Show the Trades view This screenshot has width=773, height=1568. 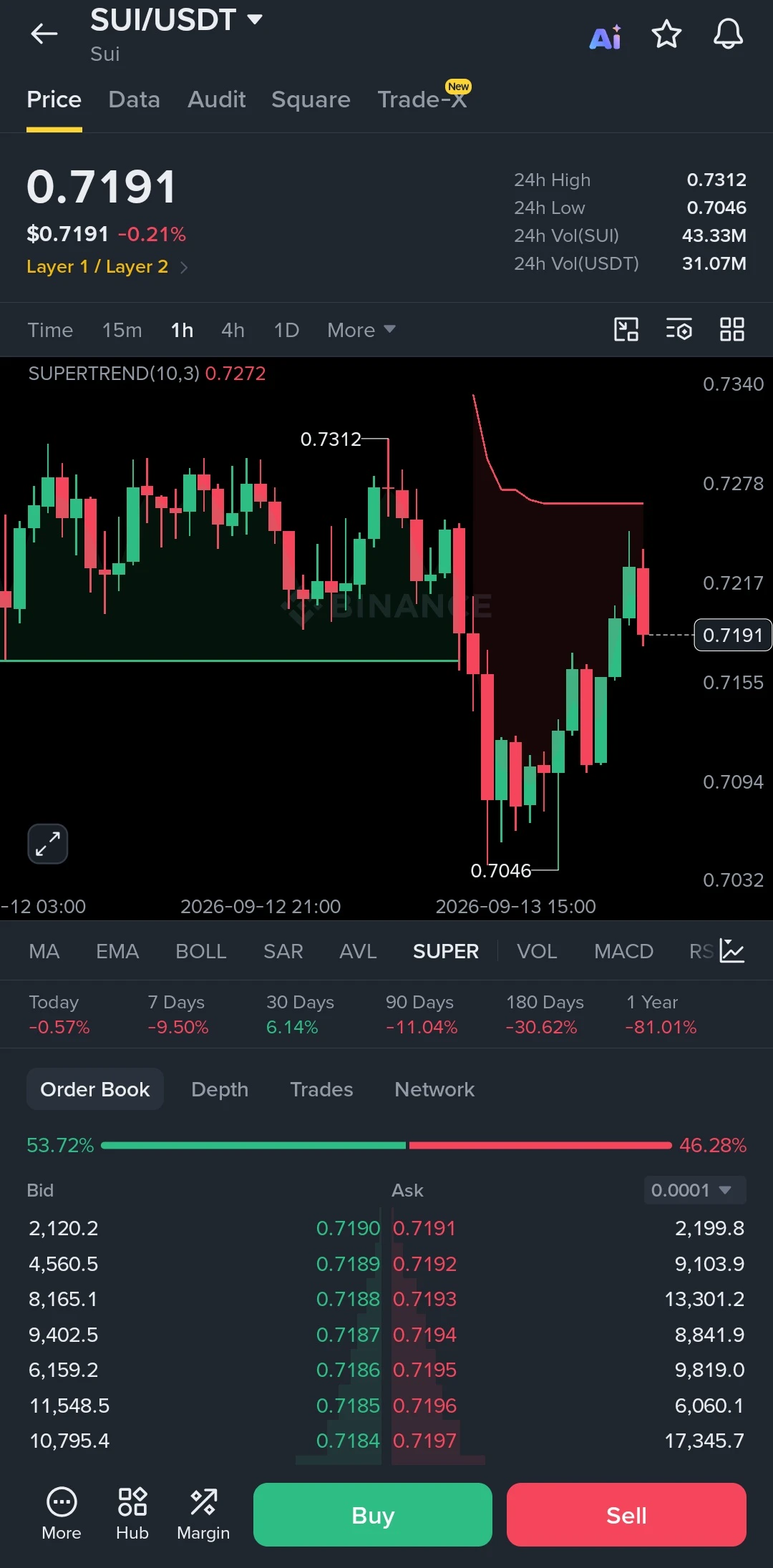pos(321,1089)
